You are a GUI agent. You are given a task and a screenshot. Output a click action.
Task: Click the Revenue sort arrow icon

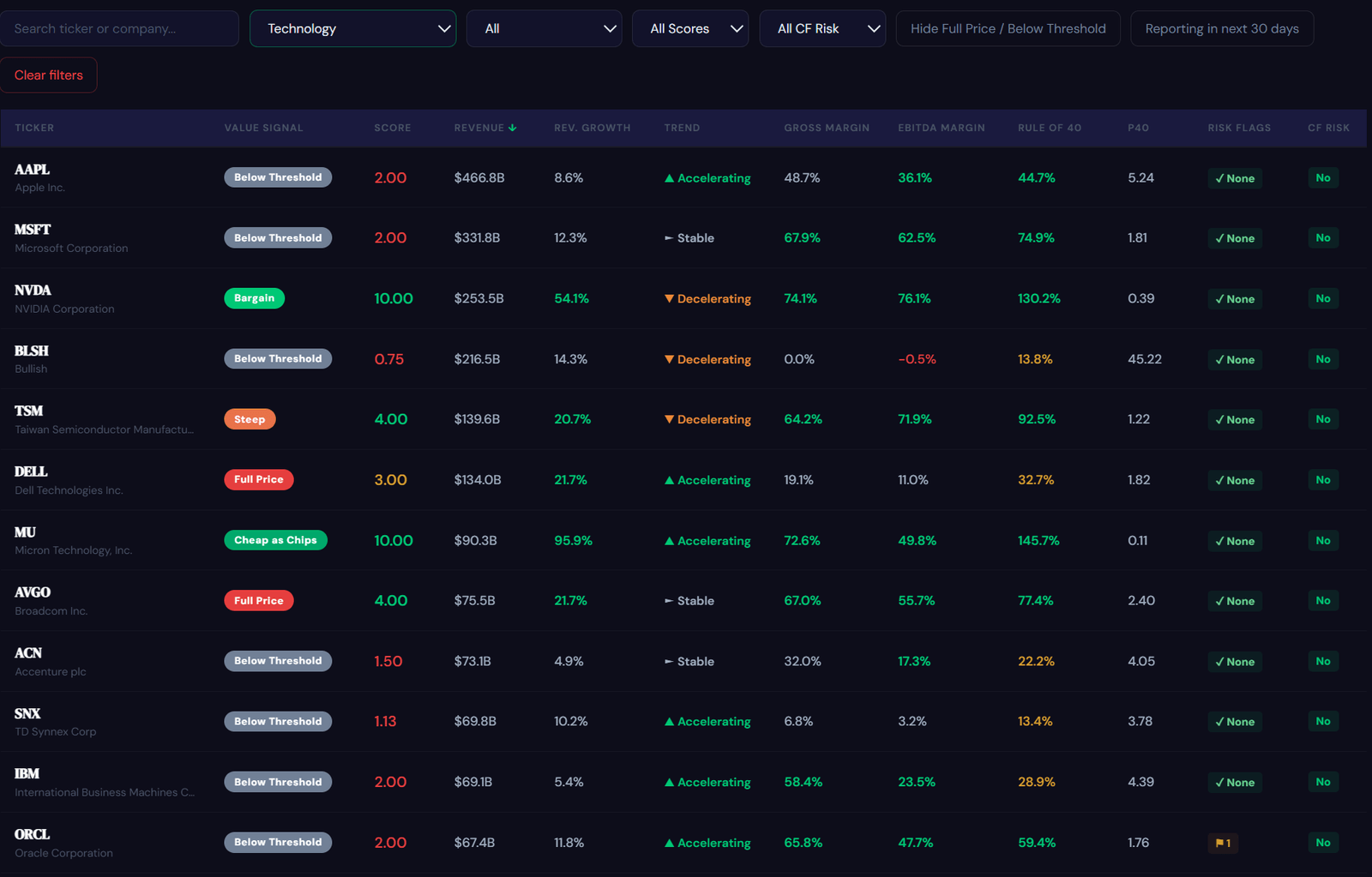pyautogui.click(x=513, y=128)
